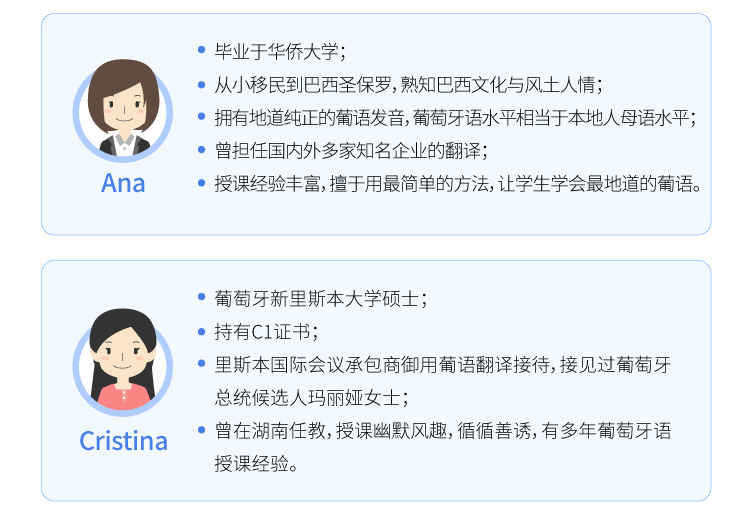Click the line about 巴西文化与风土人情

(408, 85)
